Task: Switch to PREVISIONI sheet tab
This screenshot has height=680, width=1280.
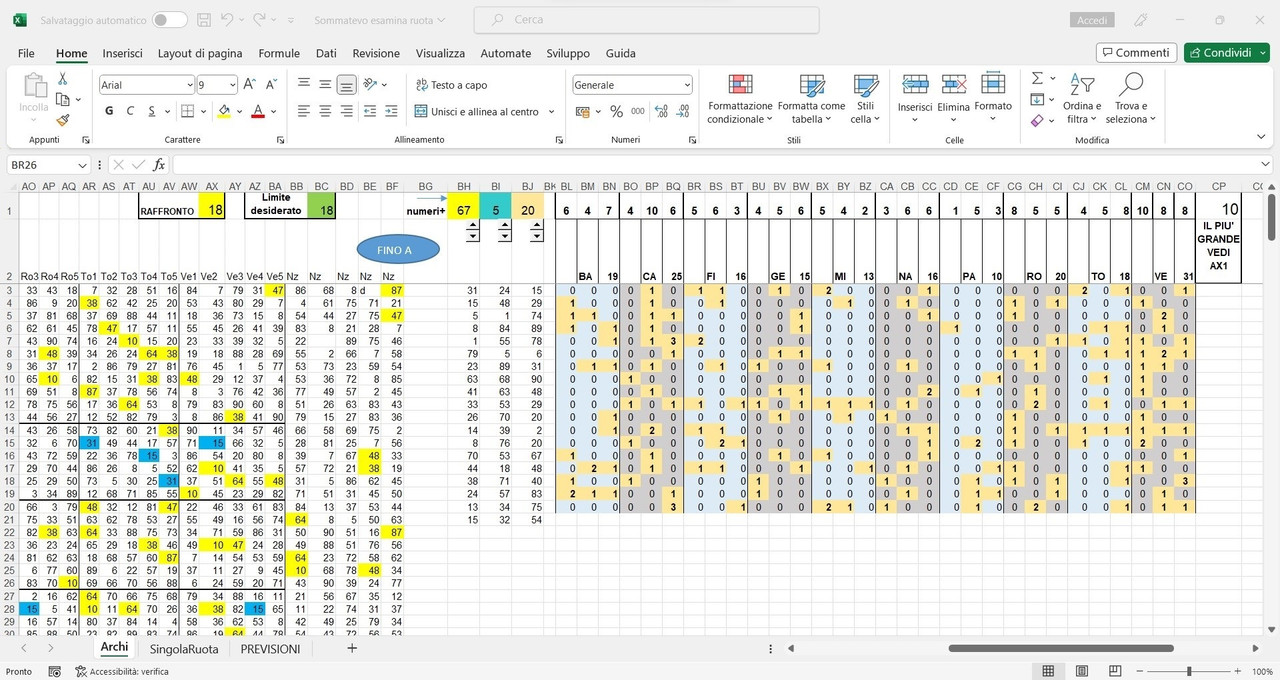Action: tap(270, 648)
